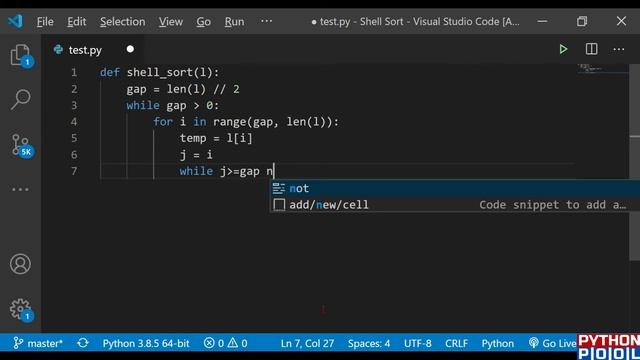This screenshot has height=360, width=640.
Task: Open the Go menu
Action: coord(203,21)
